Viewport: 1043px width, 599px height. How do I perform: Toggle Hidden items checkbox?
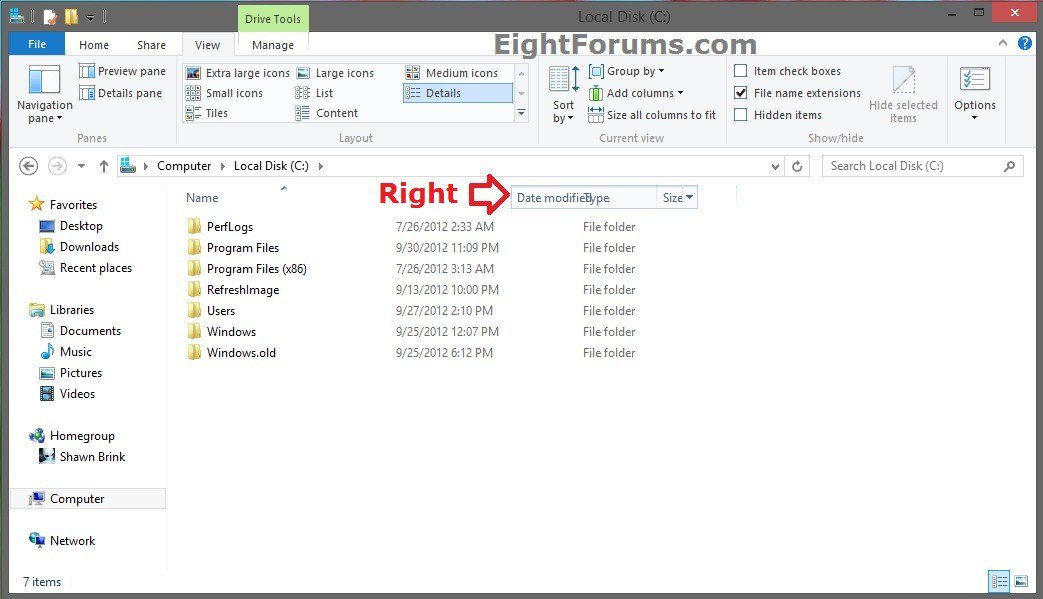click(x=741, y=115)
